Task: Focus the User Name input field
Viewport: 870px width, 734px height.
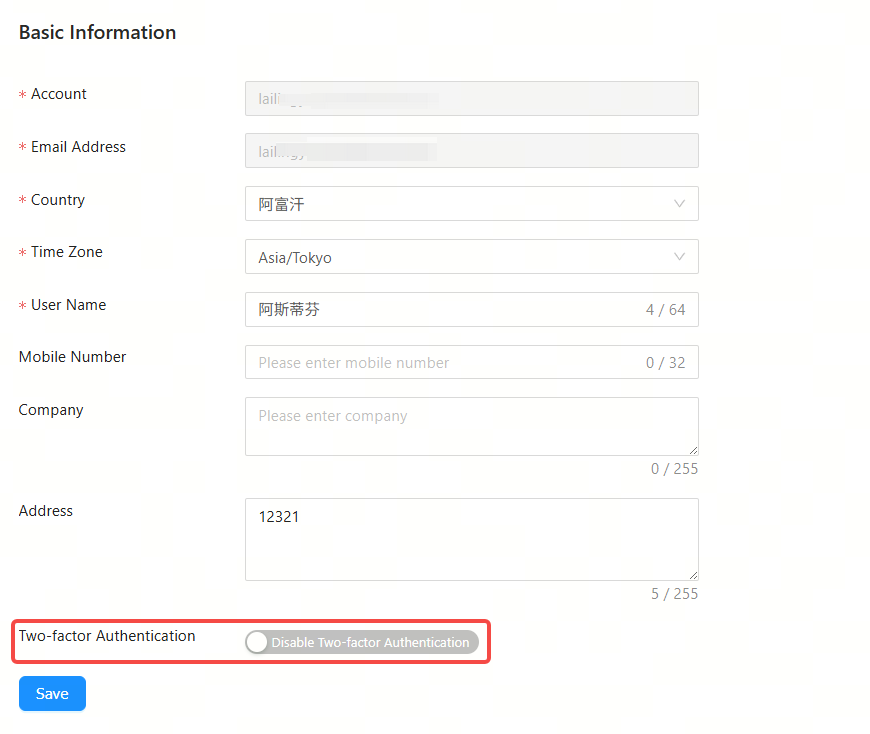Action: click(x=440, y=310)
